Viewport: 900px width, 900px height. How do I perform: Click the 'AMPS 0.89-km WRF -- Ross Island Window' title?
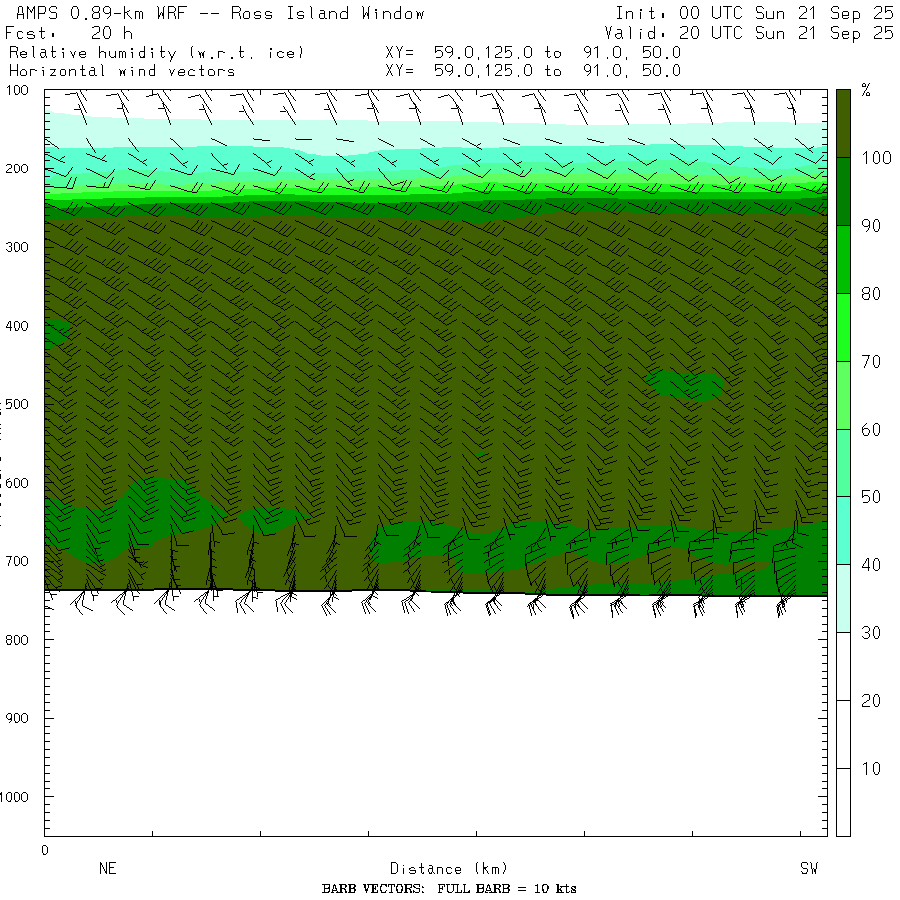(x=220, y=13)
